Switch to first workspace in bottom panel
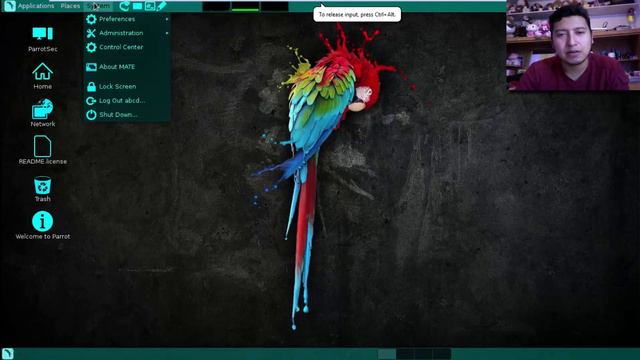Screen dimensions: 640x360 pos(387,353)
